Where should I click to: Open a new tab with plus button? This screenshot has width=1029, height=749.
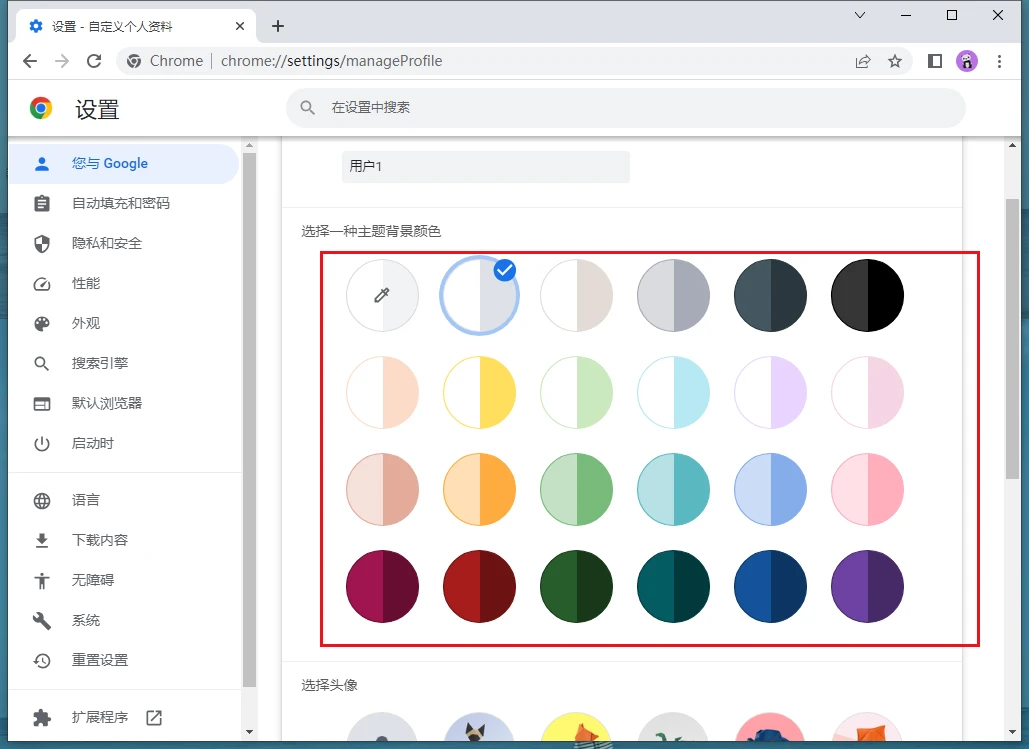pos(278,26)
